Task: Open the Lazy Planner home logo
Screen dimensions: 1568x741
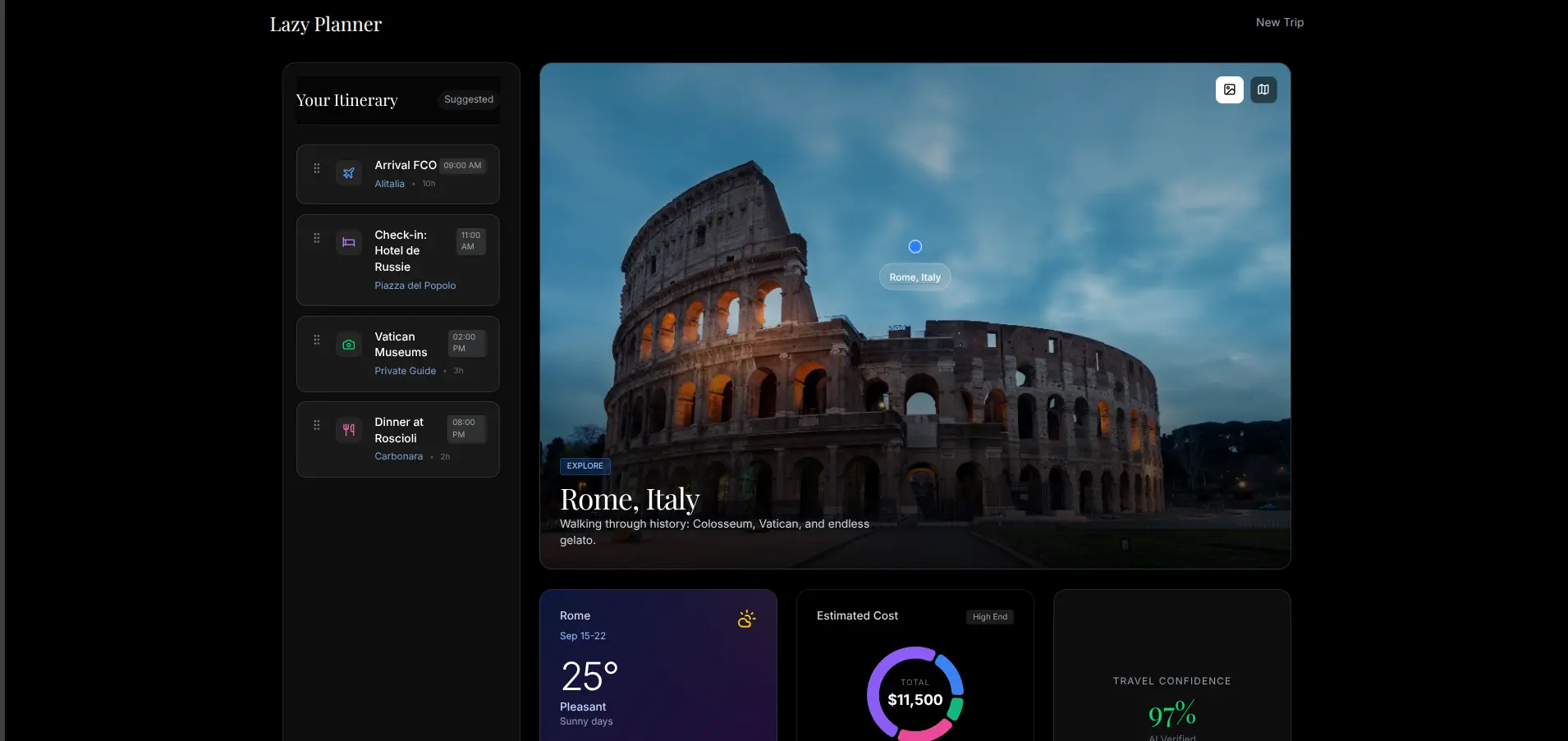Action: pyautogui.click(x=326, y=25)
